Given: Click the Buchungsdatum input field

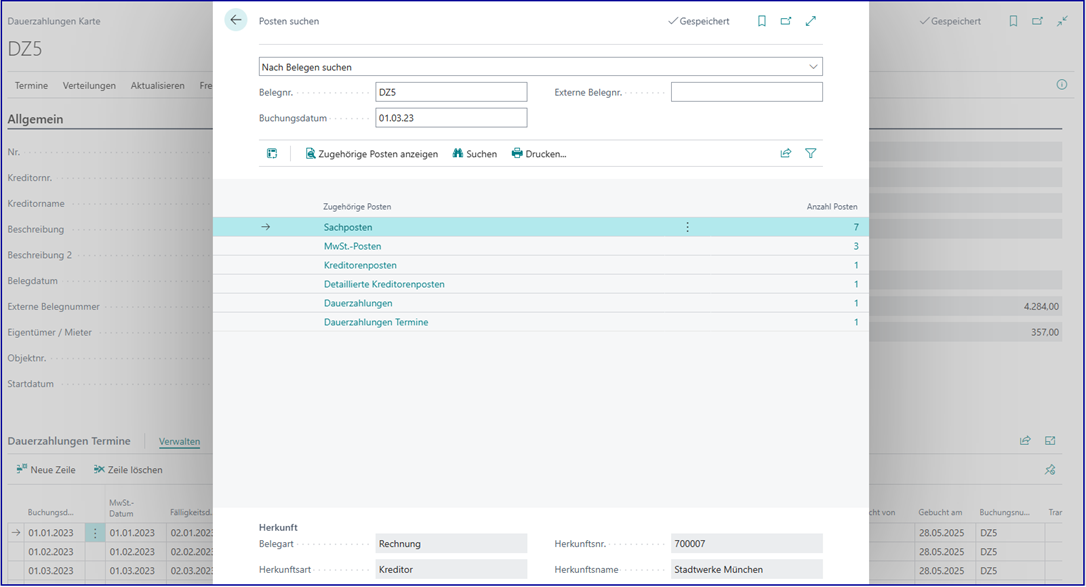Looking at the screenshot, I should (x=450, y=118).
